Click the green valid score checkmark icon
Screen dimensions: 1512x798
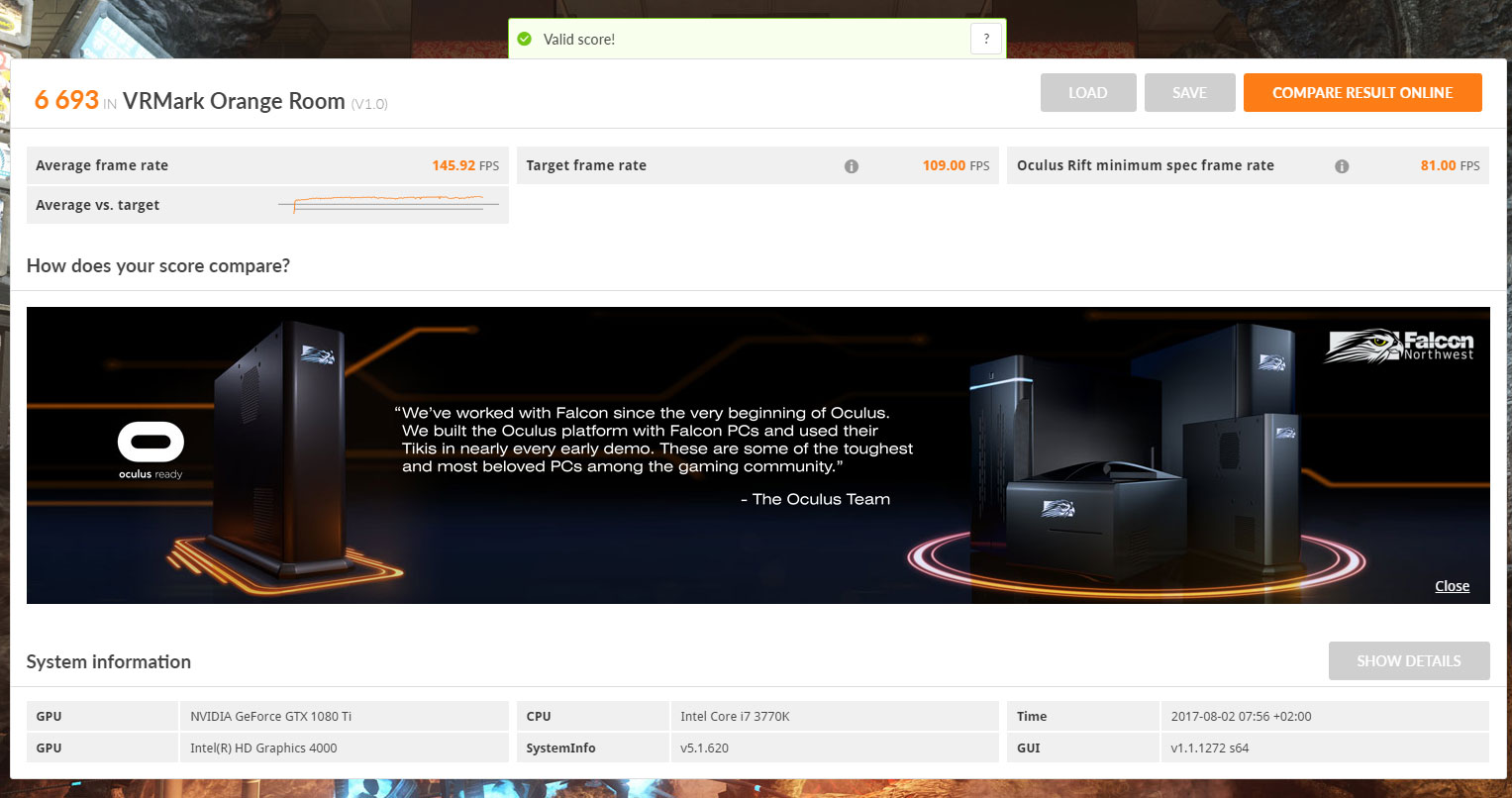tap(525, 40)
